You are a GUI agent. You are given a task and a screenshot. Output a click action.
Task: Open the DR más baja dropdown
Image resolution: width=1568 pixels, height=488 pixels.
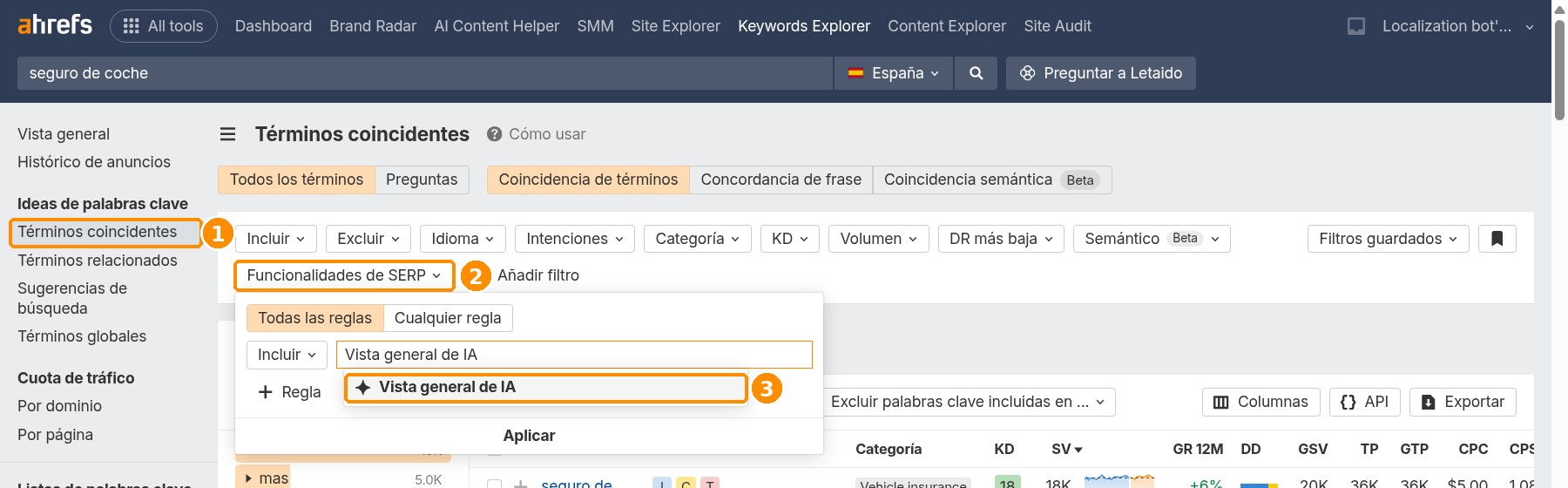pos(1001,239)
